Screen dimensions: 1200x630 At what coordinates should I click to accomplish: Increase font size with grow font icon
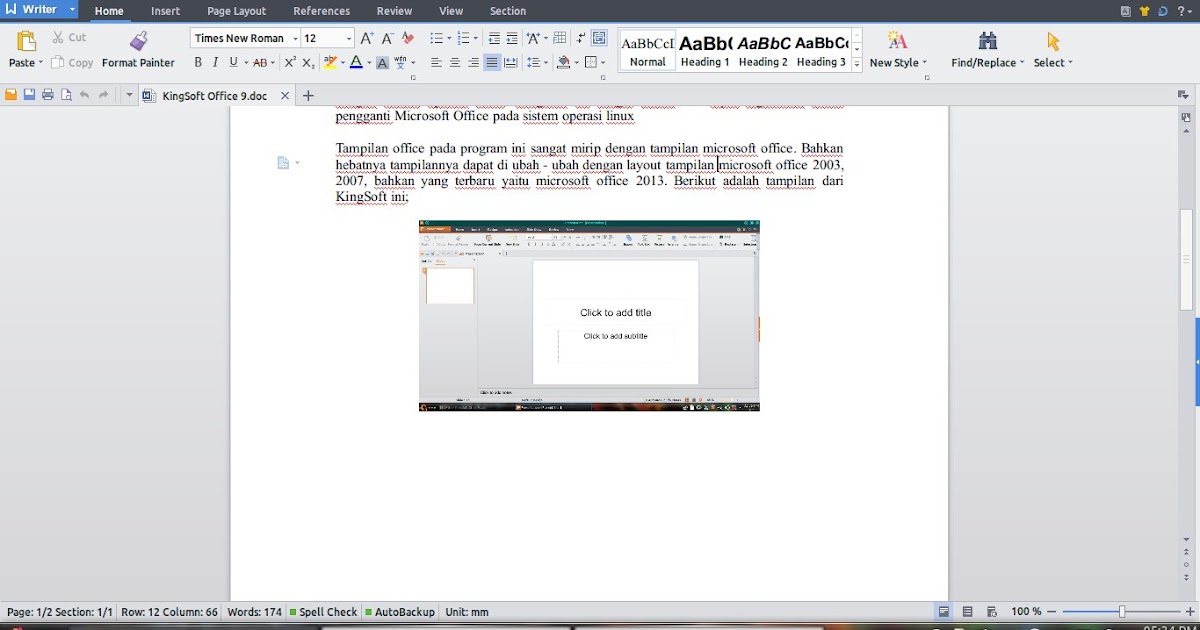(x=366, y=38)
